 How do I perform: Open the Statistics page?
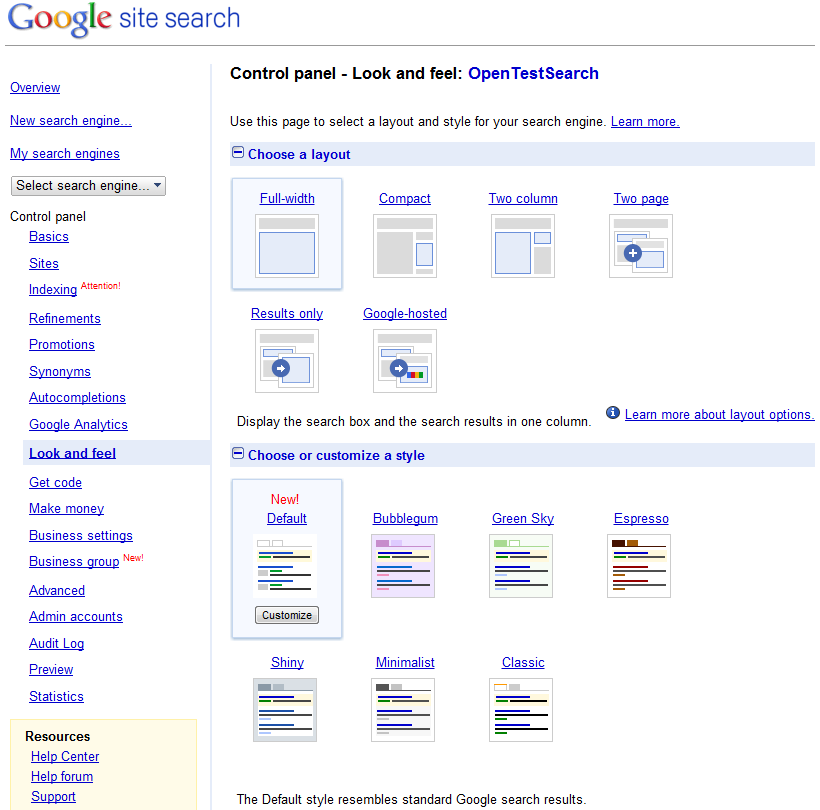(x=56, y=697)
